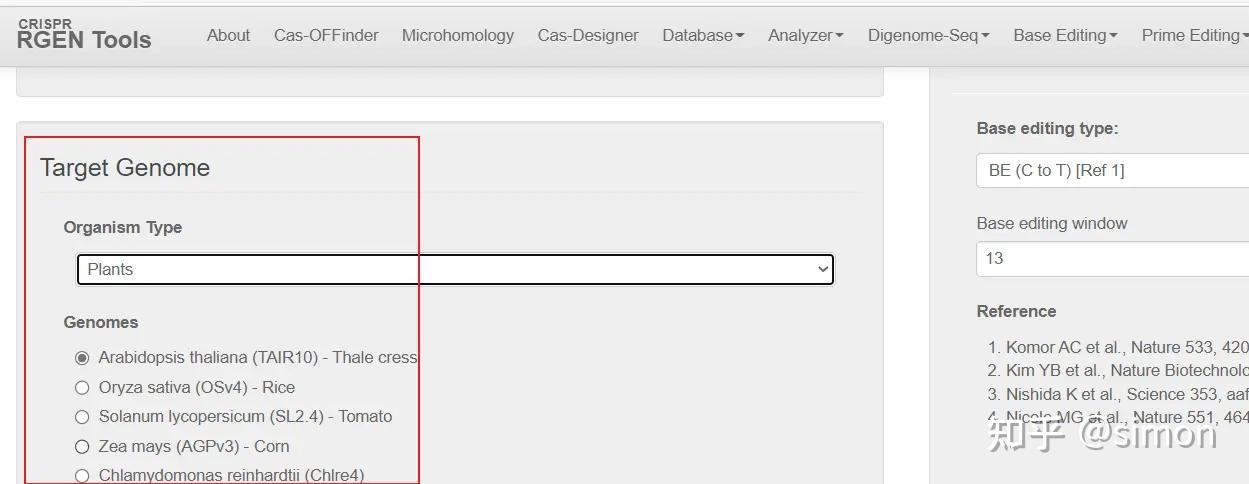Open the About page
The width and height of the screenshot is (1249, 484).
coord(228,35)
